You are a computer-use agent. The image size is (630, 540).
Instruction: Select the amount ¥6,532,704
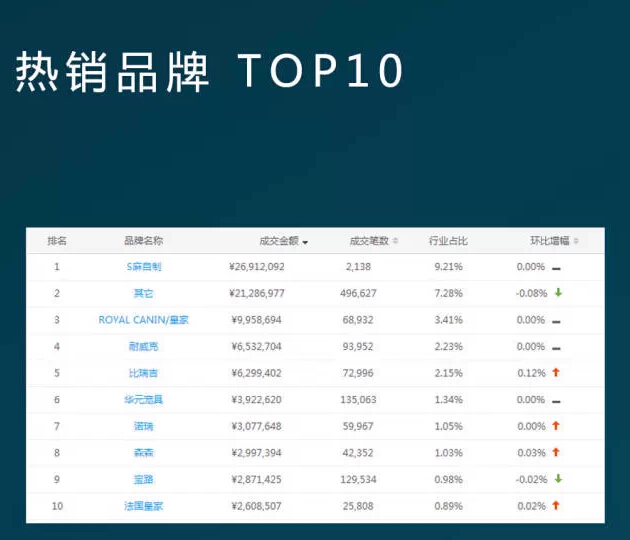[257, 346]
